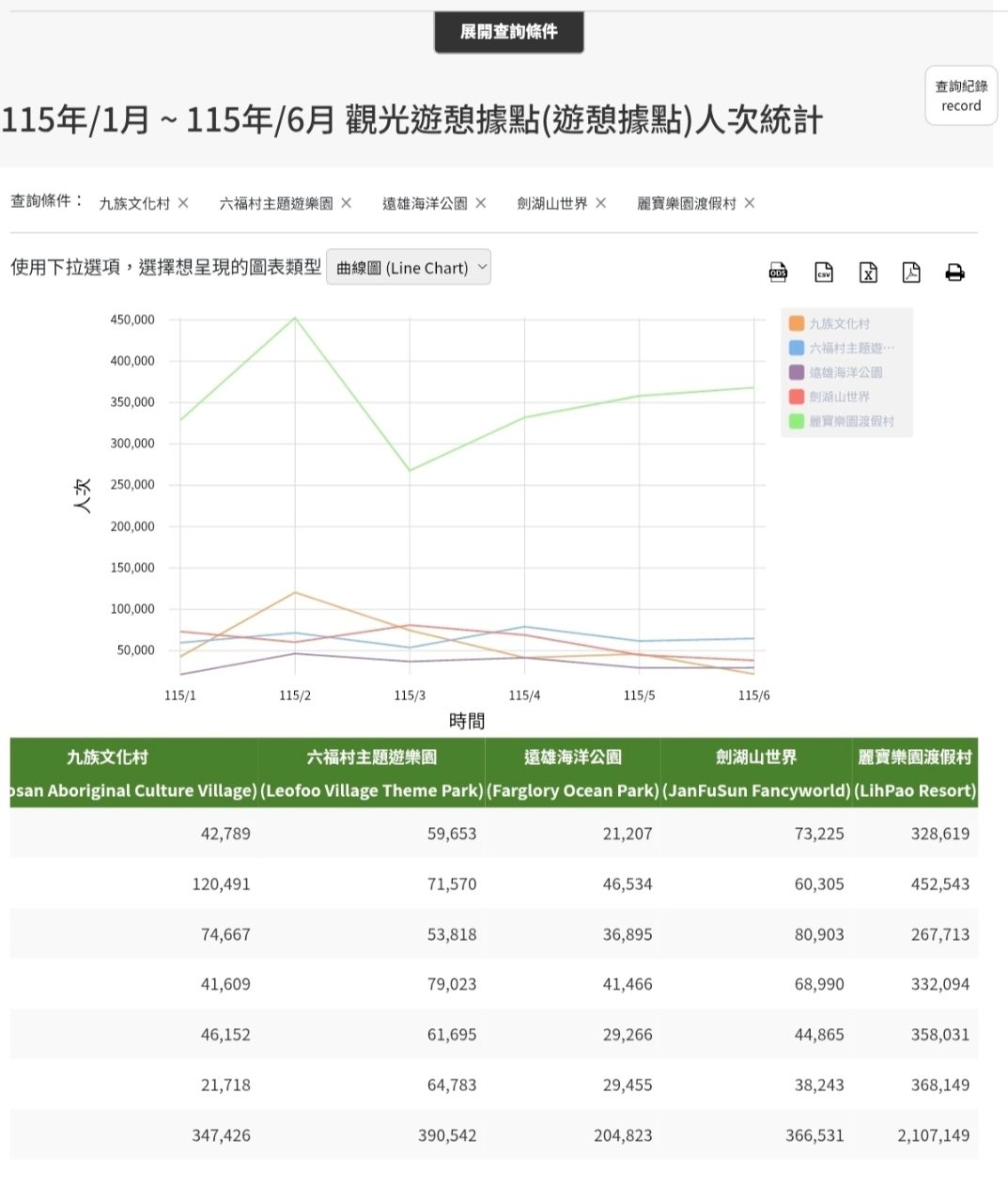The width and height of the screenshot is (1008, 1203).
Task: Export data as ODS file
Action: coord(778,273)
